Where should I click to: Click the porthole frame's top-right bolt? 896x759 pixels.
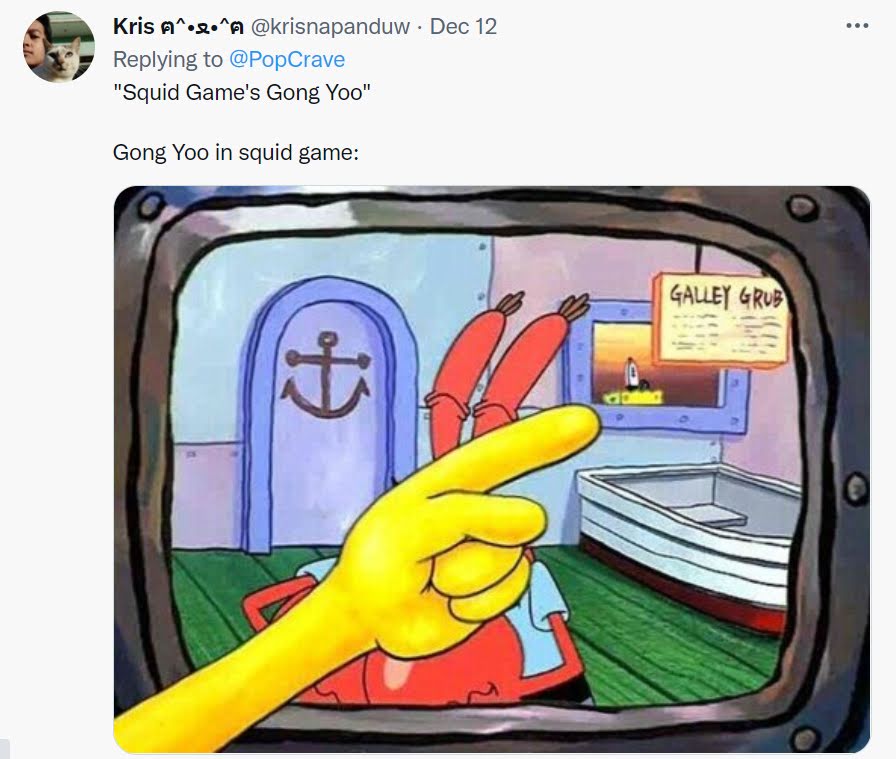click(x=801, y=206)
